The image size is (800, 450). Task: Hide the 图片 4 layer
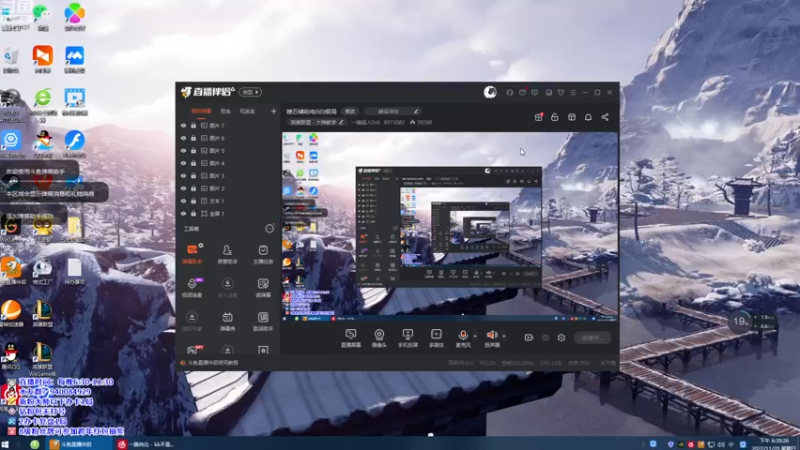click(x=184, y=163)
